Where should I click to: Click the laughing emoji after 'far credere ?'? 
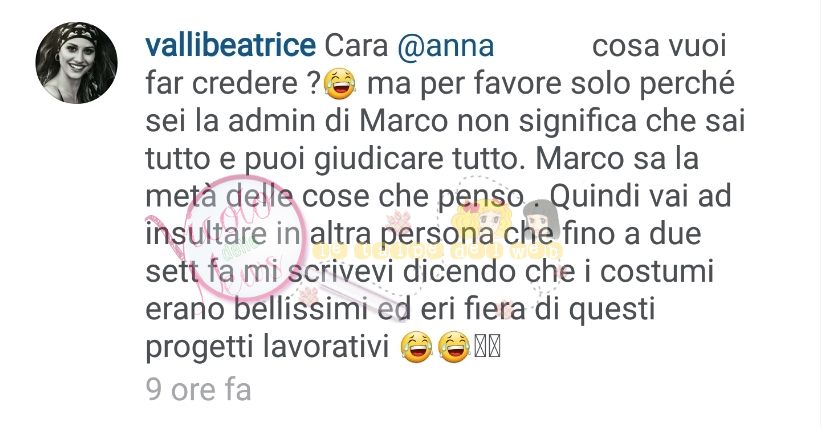[x=340, y=84]
